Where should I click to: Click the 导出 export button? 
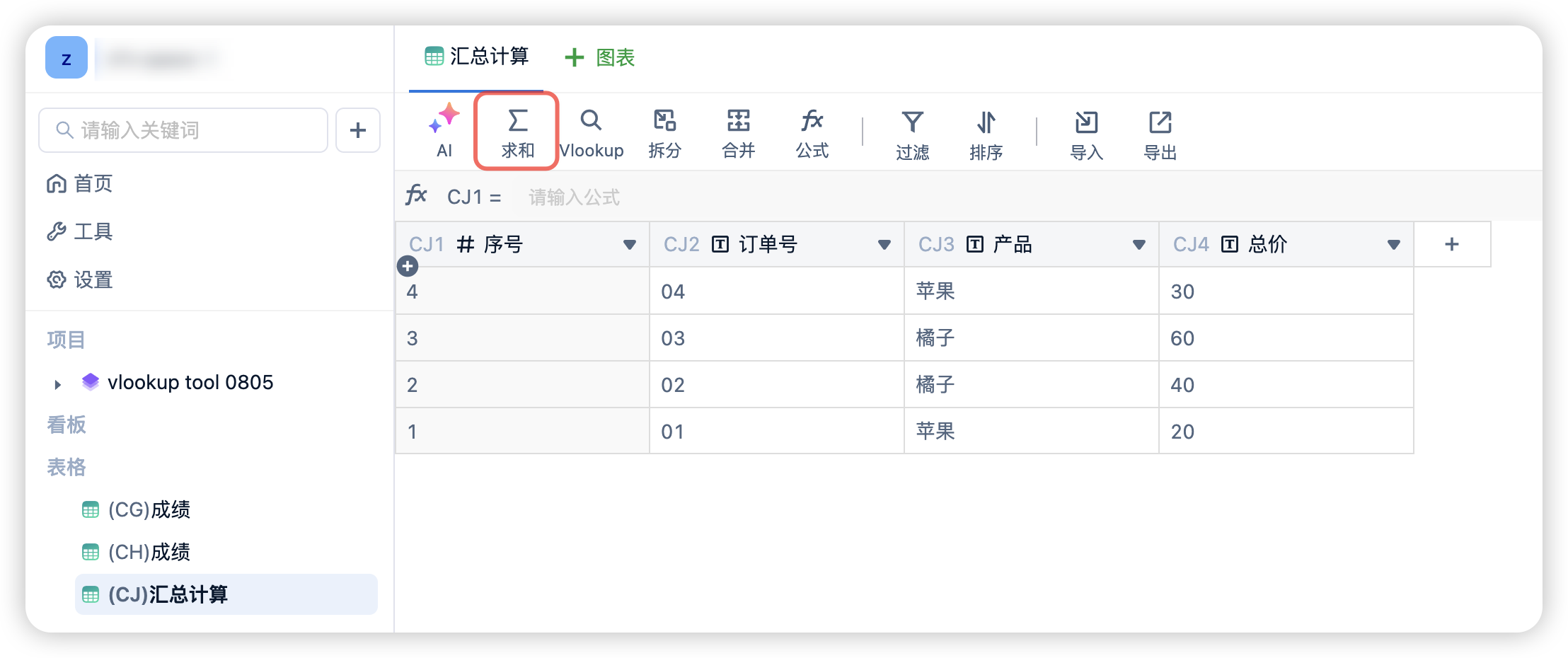click(x=1160, y=134)
